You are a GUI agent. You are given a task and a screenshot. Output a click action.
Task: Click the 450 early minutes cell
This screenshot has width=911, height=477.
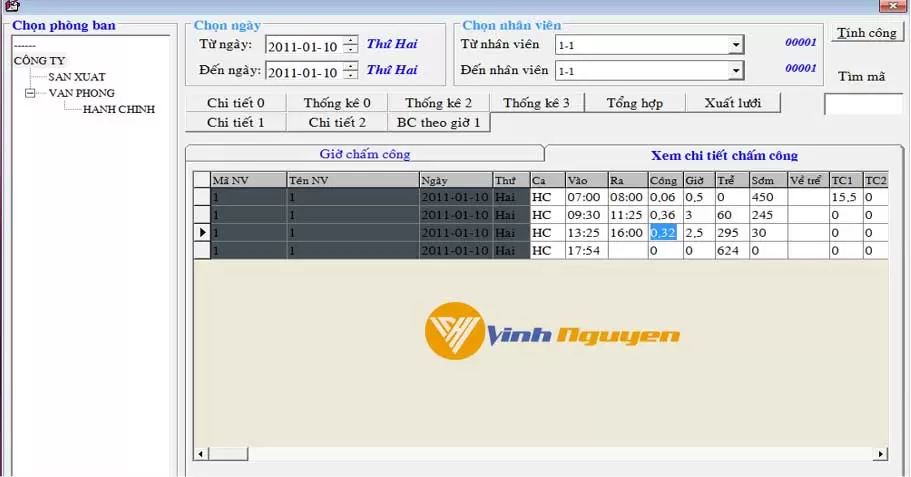(x=769, y=197)
